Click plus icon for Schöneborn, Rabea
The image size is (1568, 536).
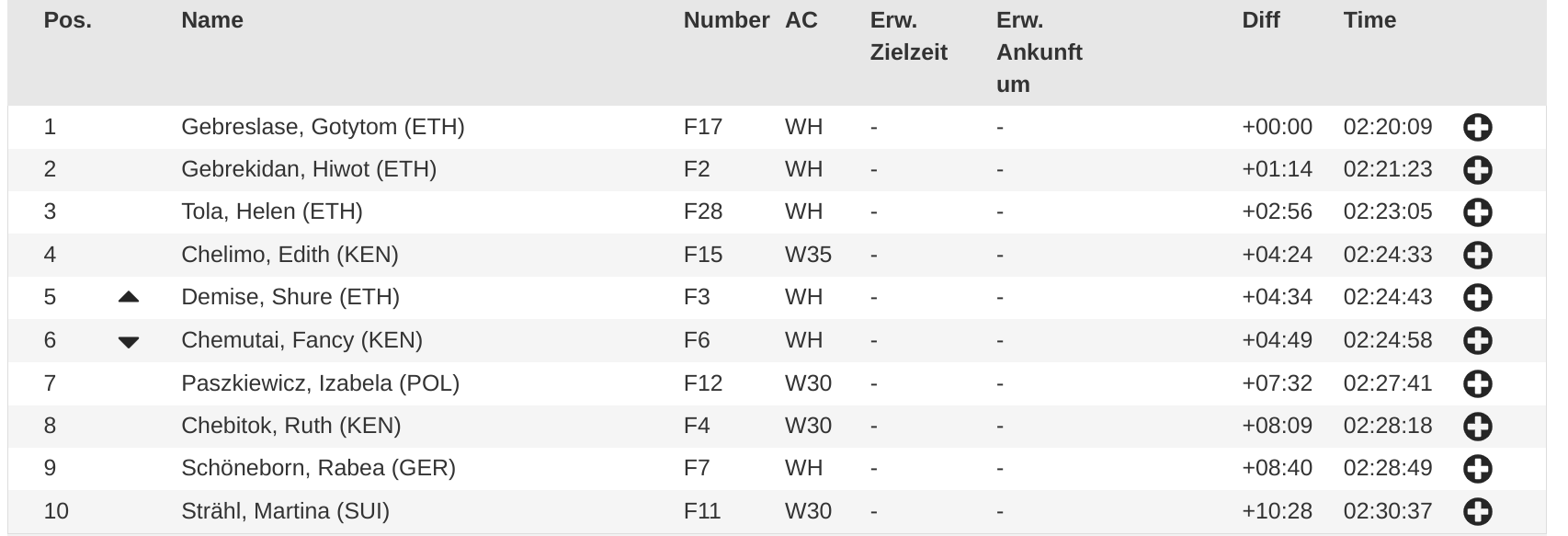(1477, 469)
